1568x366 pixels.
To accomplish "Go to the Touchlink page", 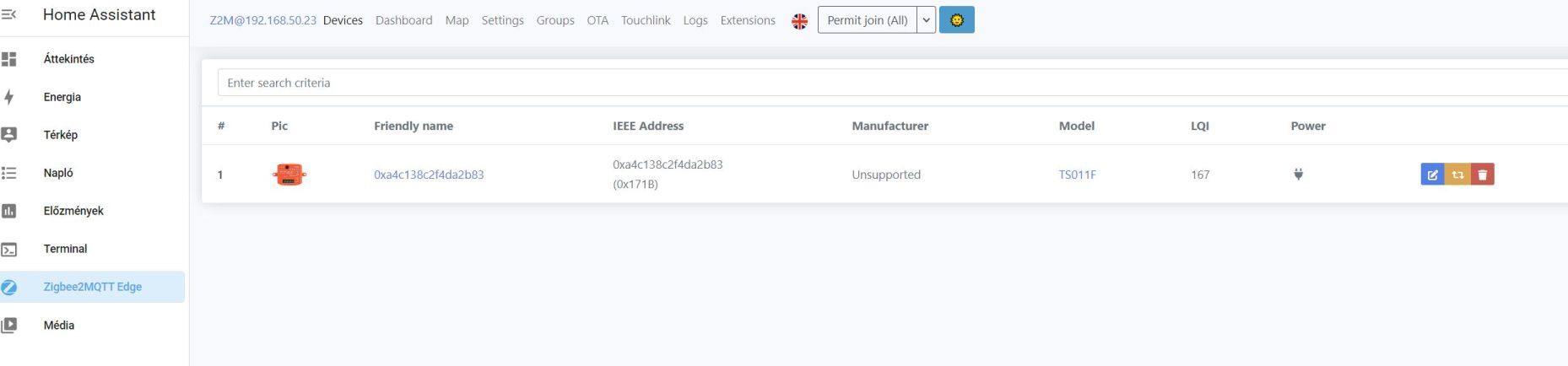I will click(646, 20).
